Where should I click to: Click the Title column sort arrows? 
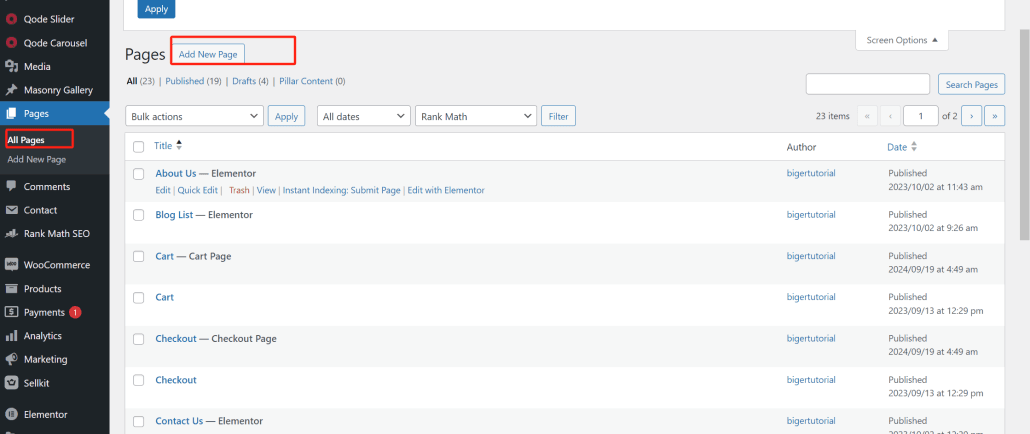179,146
